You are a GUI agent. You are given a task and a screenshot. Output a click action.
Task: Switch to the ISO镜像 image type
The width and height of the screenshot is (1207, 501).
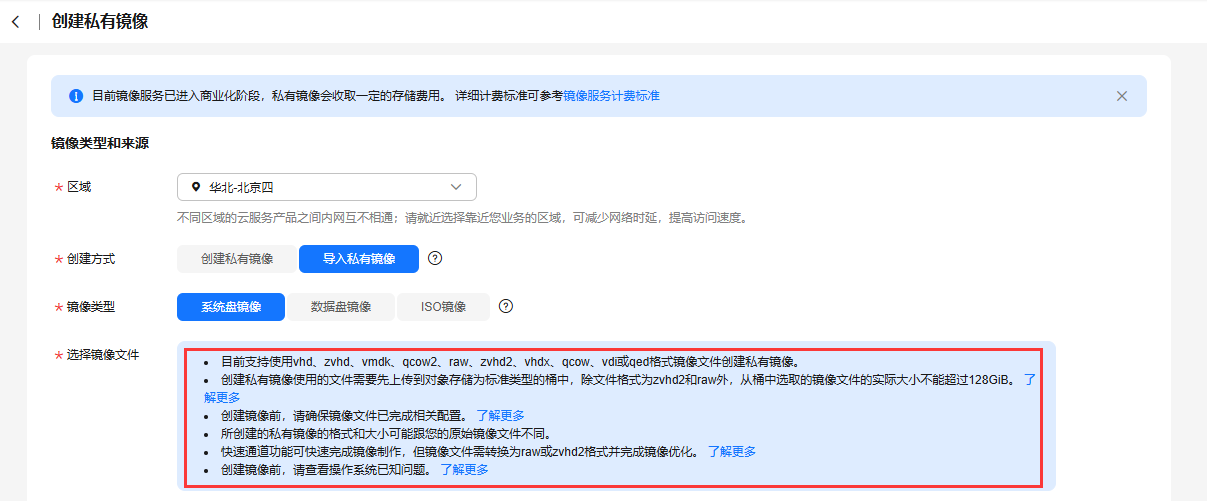(443, 307)
